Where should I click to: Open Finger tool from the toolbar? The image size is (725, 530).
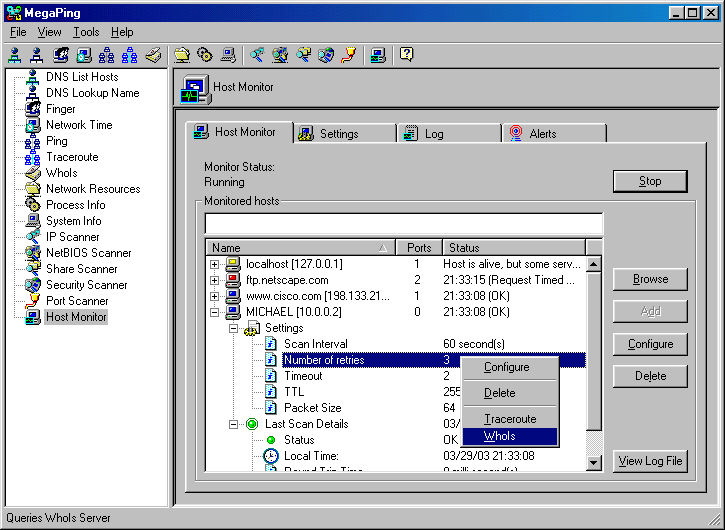click(x=61, y=55)
